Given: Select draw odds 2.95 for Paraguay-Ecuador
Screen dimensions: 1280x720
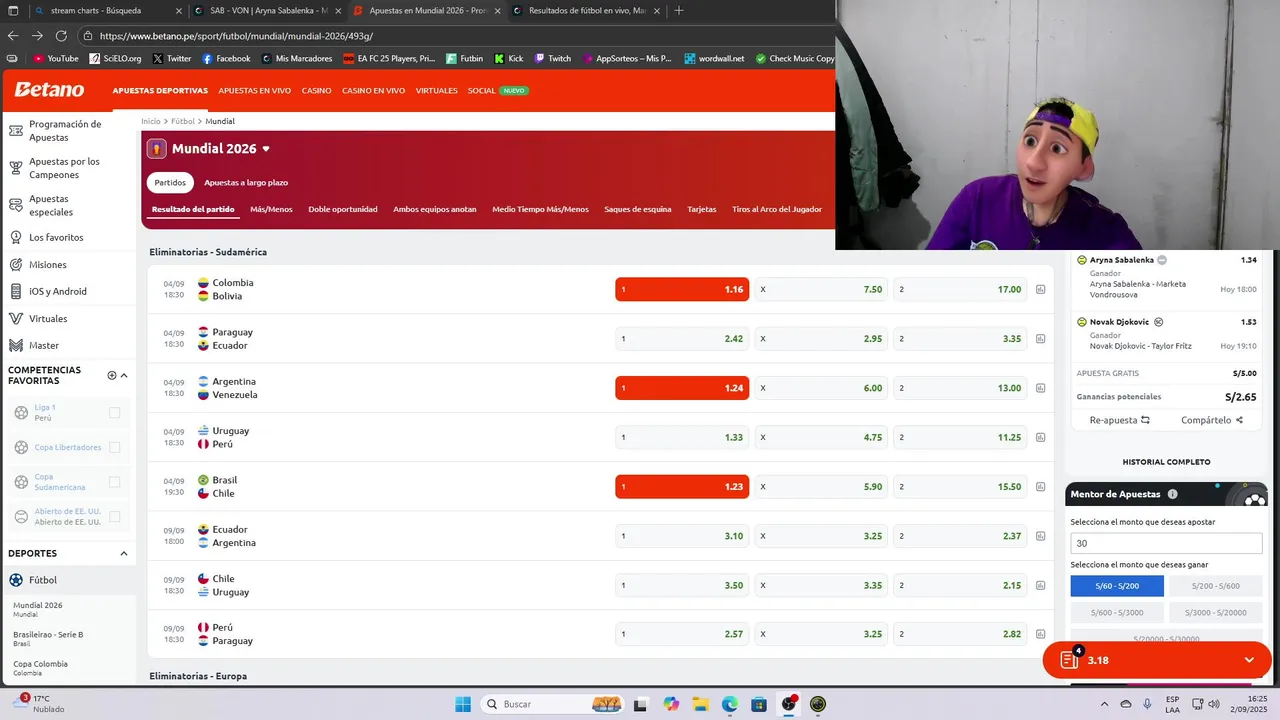Looking at the screenshot, I should pos(821,338).
